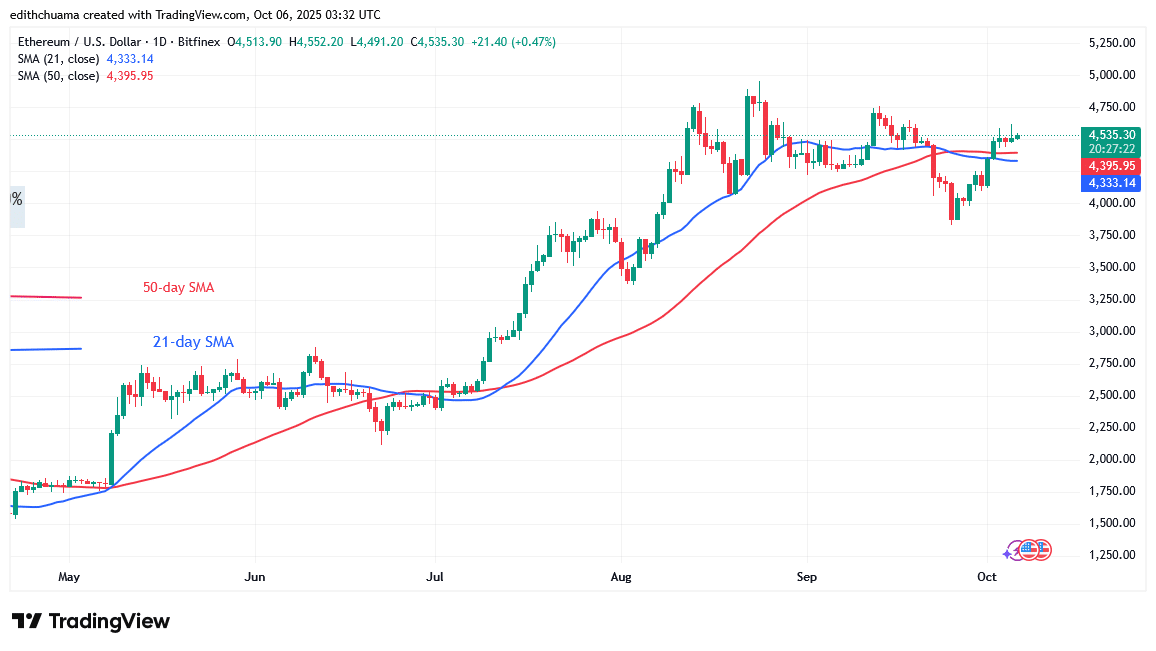Viewport: 1156px width, 651px height.
Task: Click the Jul label on the time axis
Action: 435,577
